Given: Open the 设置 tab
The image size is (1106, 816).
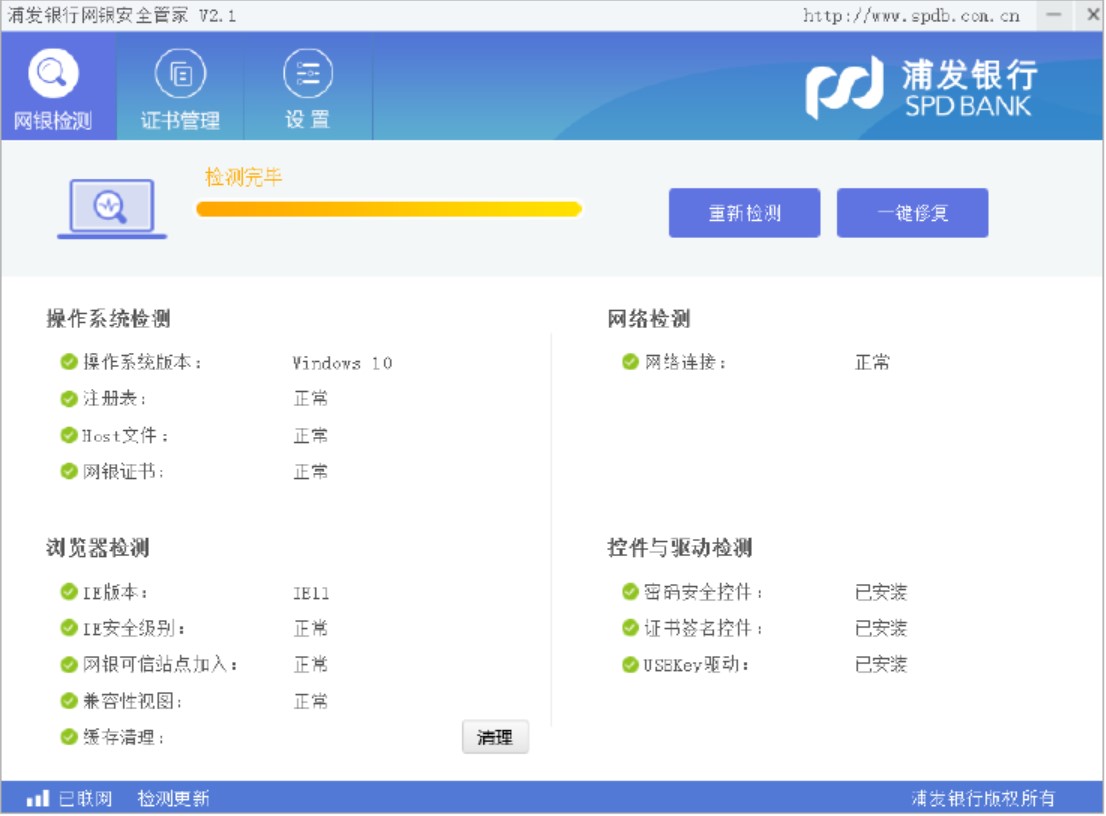Looking at the screenshot, I should tap(308, 87).
